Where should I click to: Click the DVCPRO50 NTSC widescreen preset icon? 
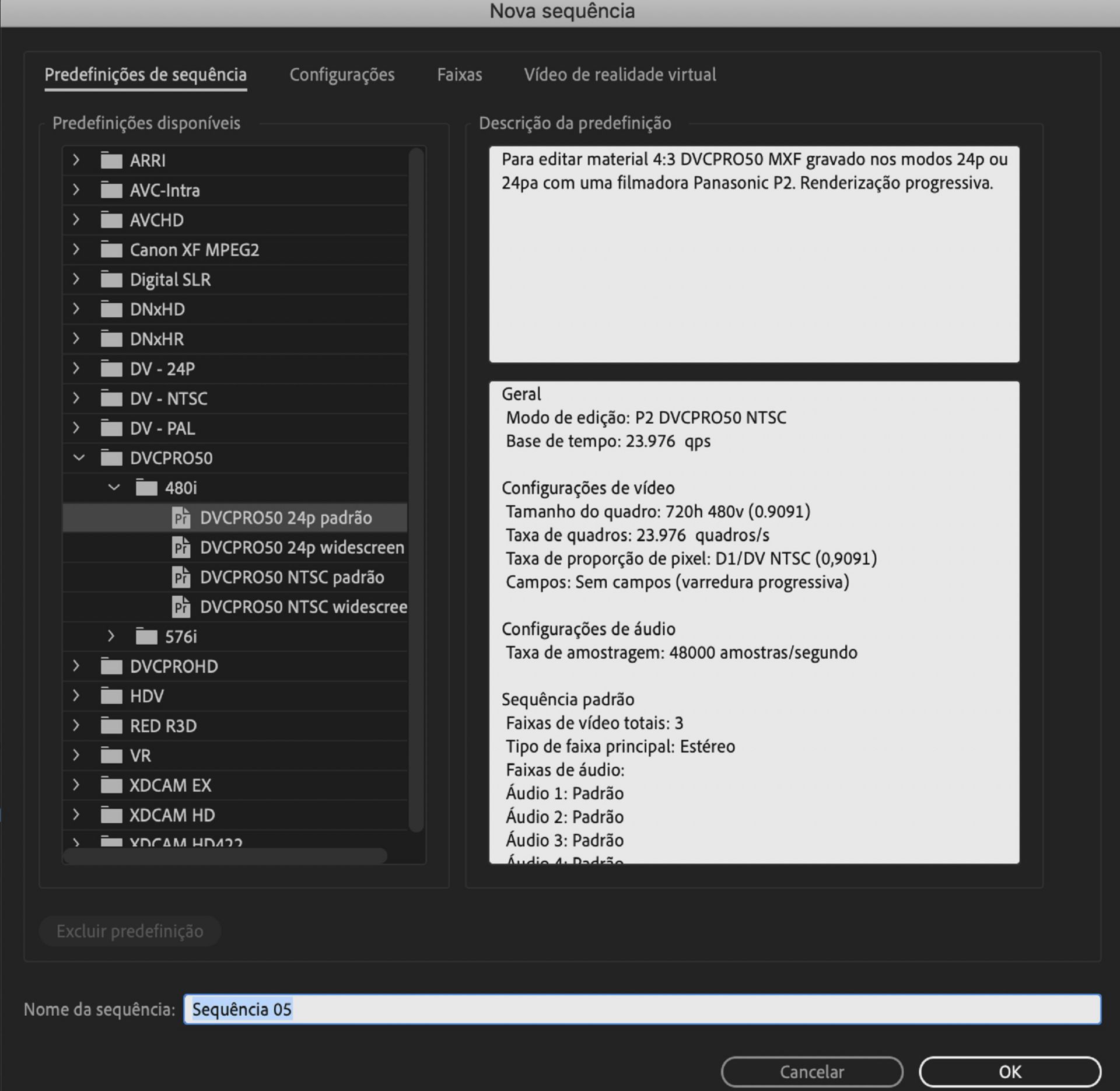pos(181,607)
